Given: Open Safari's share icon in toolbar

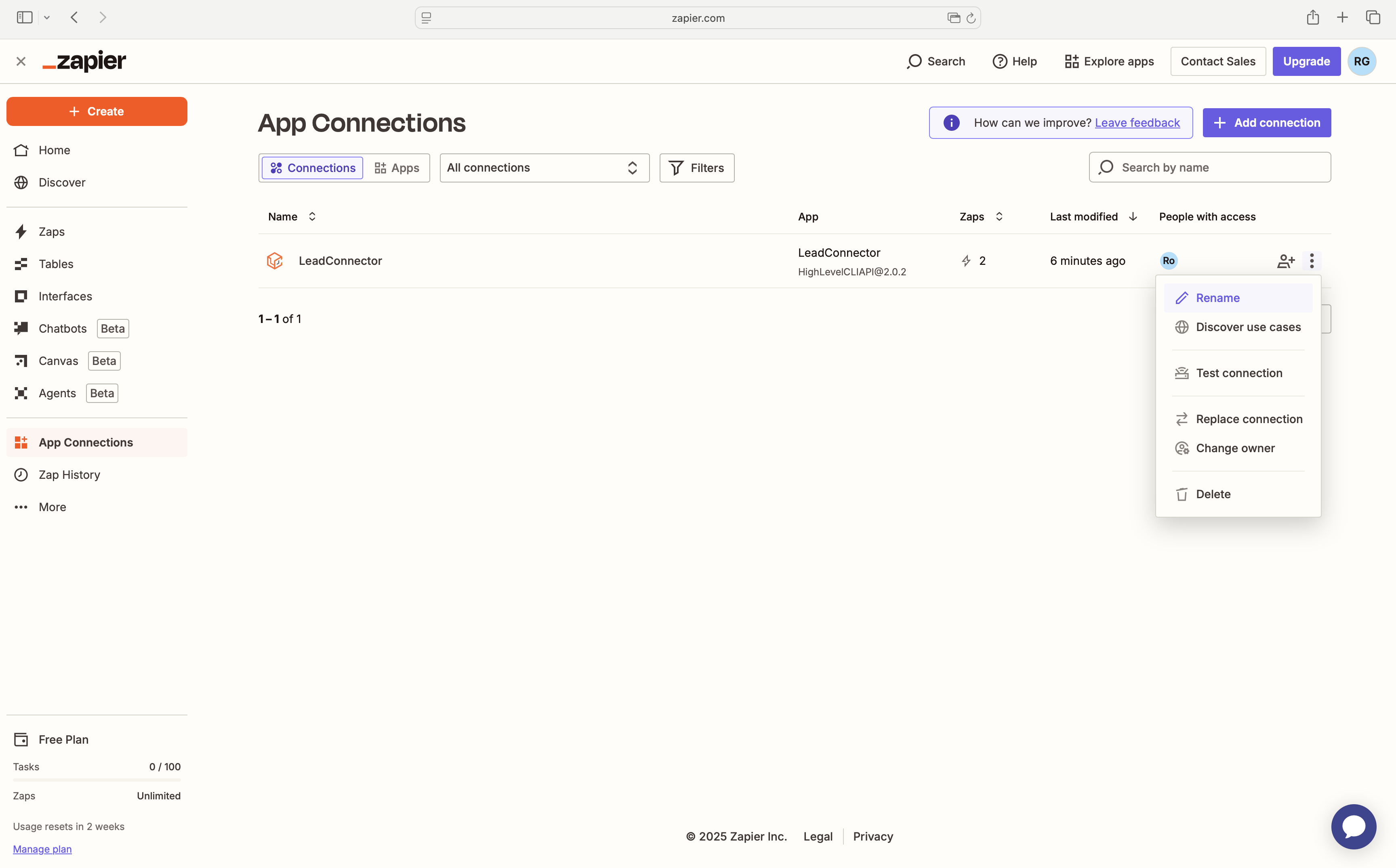Looking at the screenshot, I should point(1312,18).
